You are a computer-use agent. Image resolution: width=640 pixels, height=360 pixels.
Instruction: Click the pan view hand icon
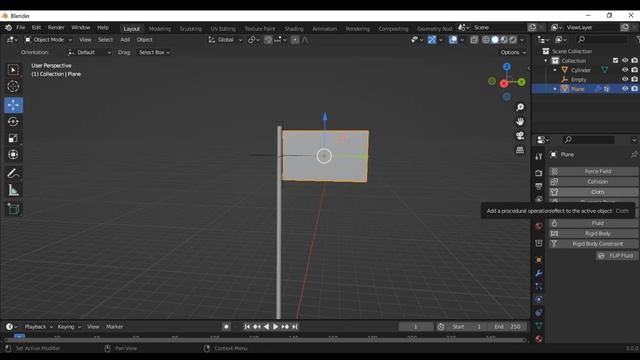(x=520, y=122)
